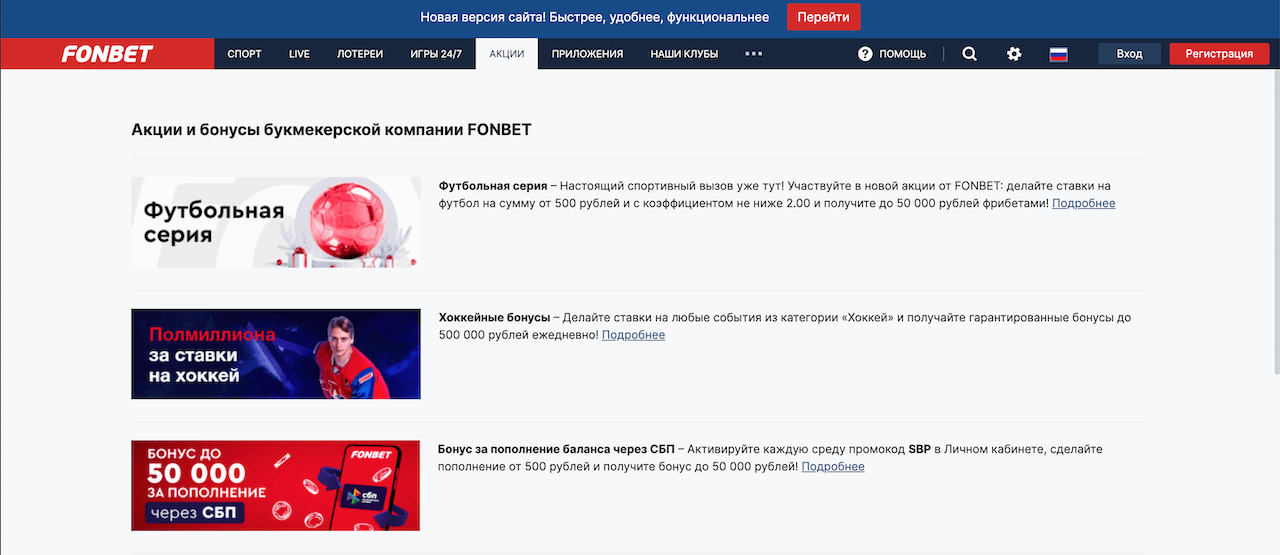Click the FONBET logo
Image resolution: width=1280 pixels, height=555 pixels.
click(x=107, y=54)
